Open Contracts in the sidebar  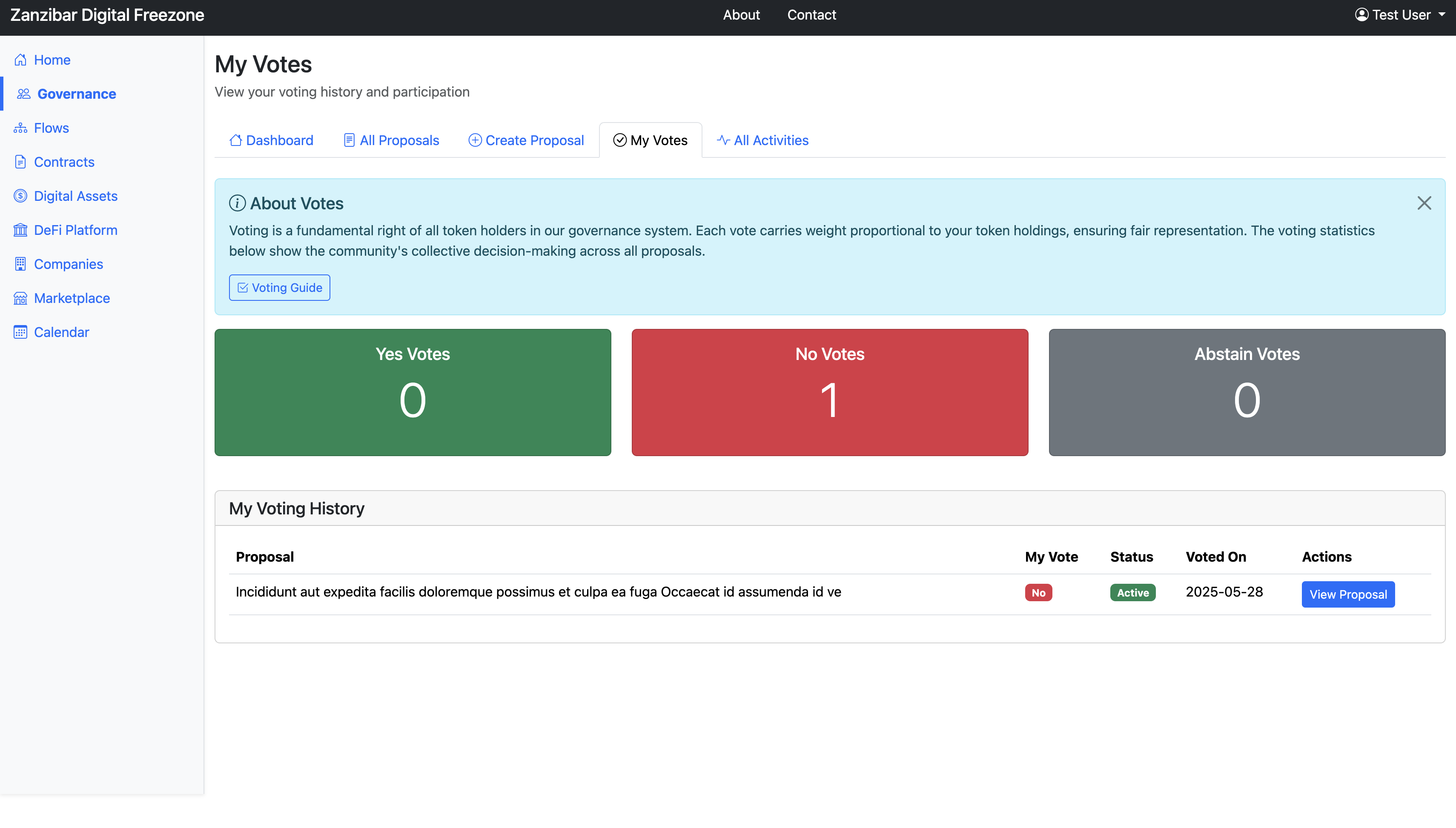pos(103,162)
